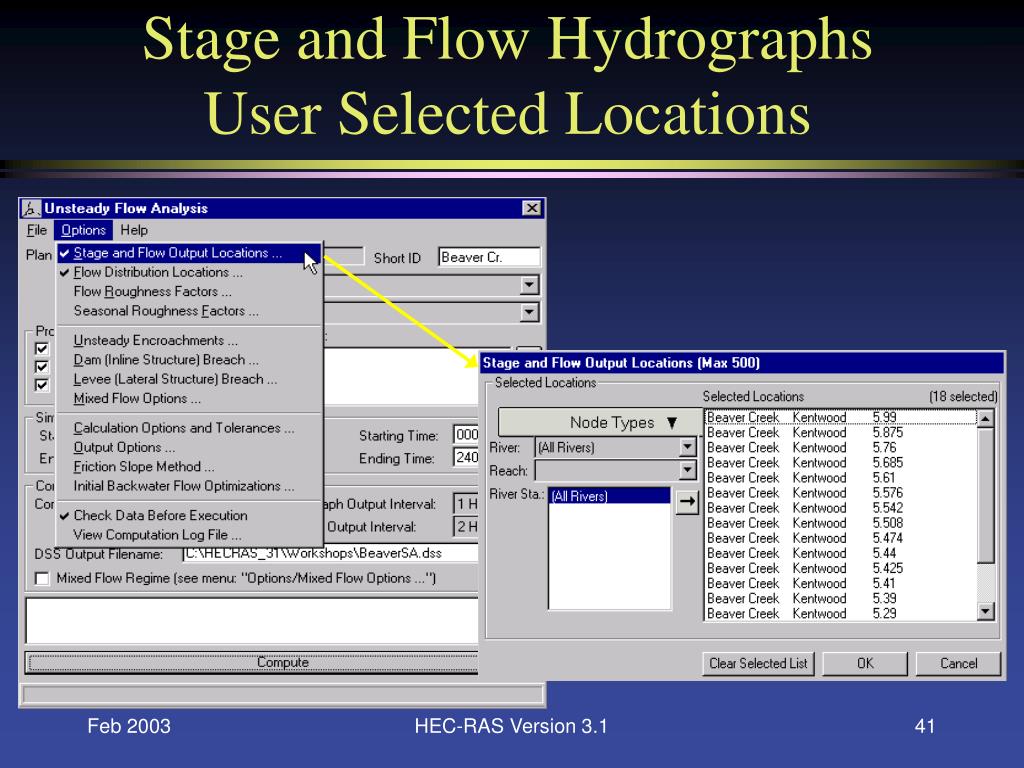Select Beaver Creek Kentwood 5.39 row
This screenshot has width=1024, height=768.
841,598
